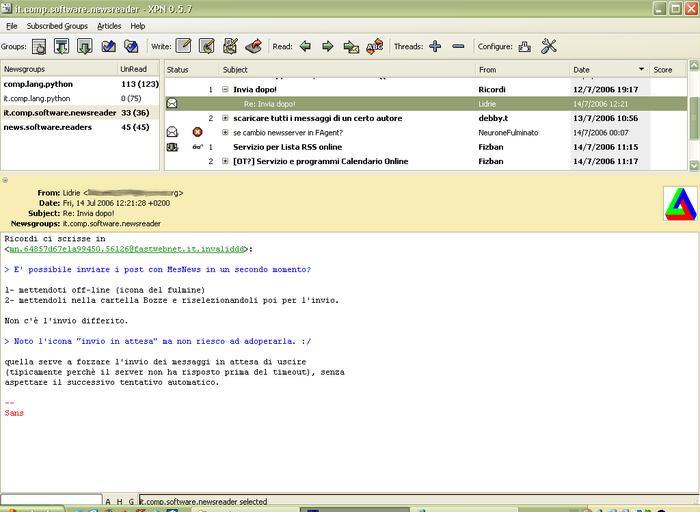The width and height of the screenshot is (700, 512).
Task: Expand 'scaricare tutti i messaggi' thread
Action: [x=225, y=118]
